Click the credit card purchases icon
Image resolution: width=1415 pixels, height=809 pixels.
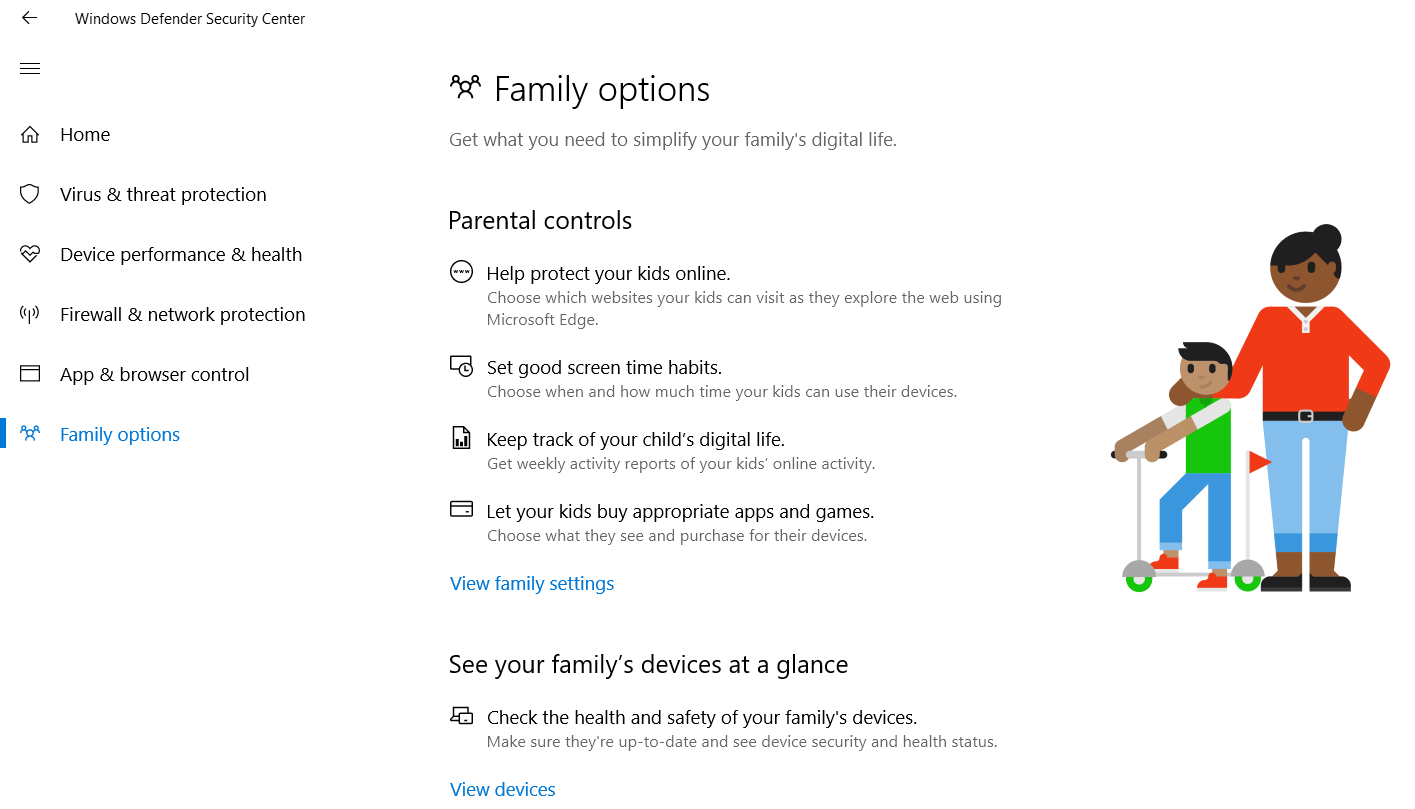[x=461, y=509]
